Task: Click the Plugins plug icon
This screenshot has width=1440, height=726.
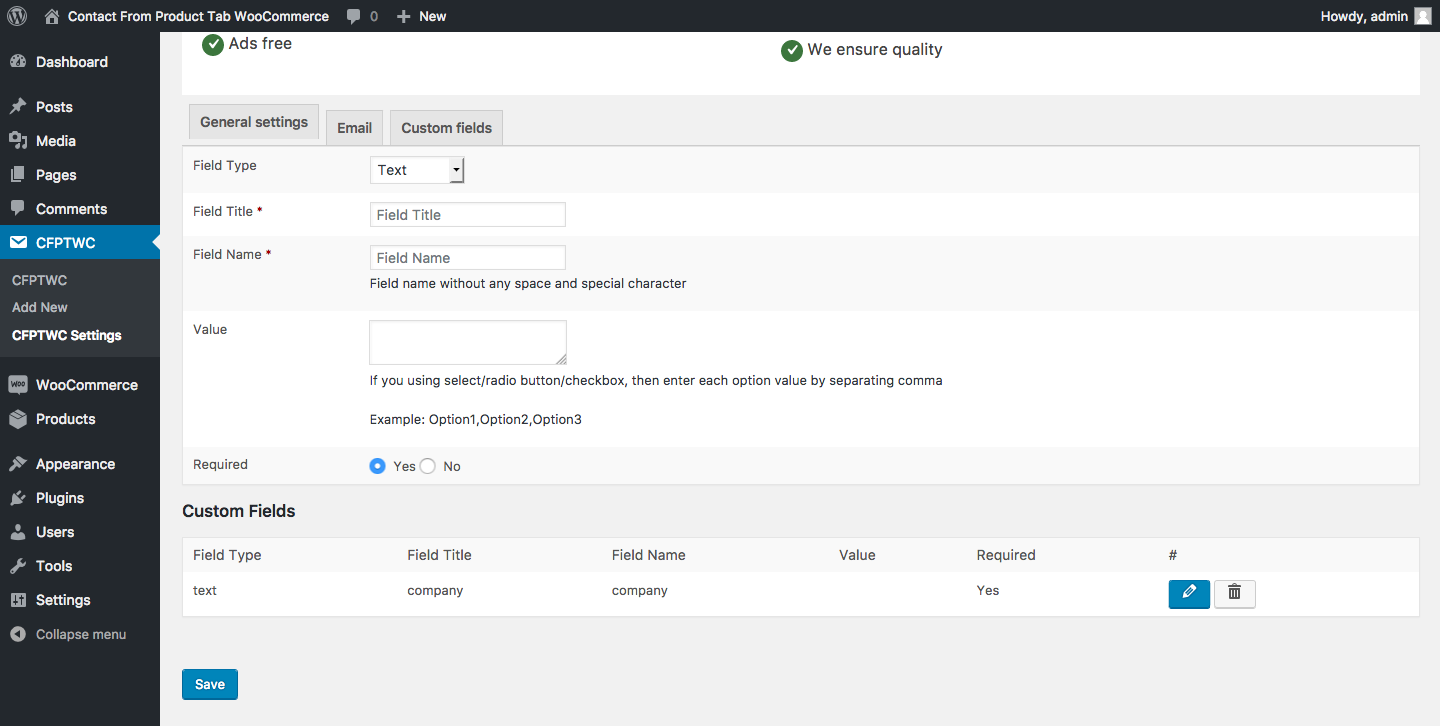Action: (18, 498)
